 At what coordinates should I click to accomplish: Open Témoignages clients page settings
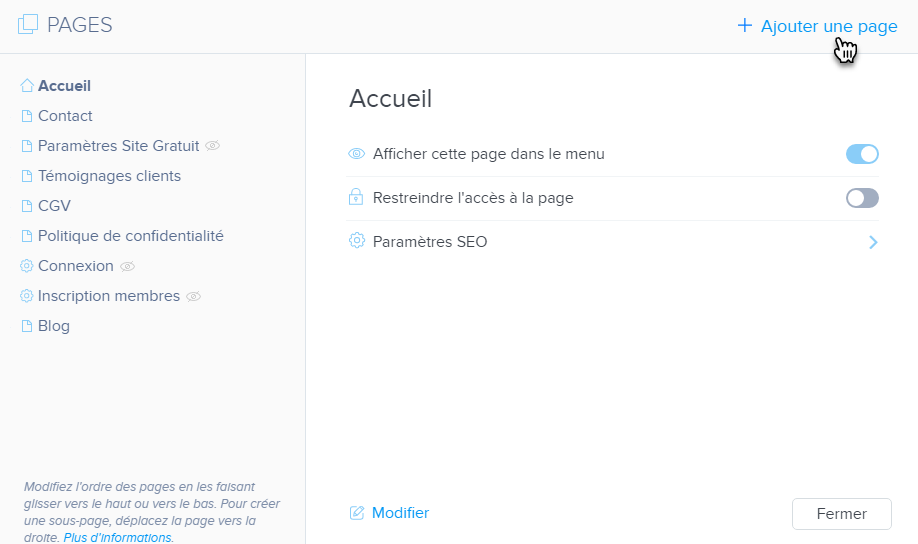[x=109, y=176]
